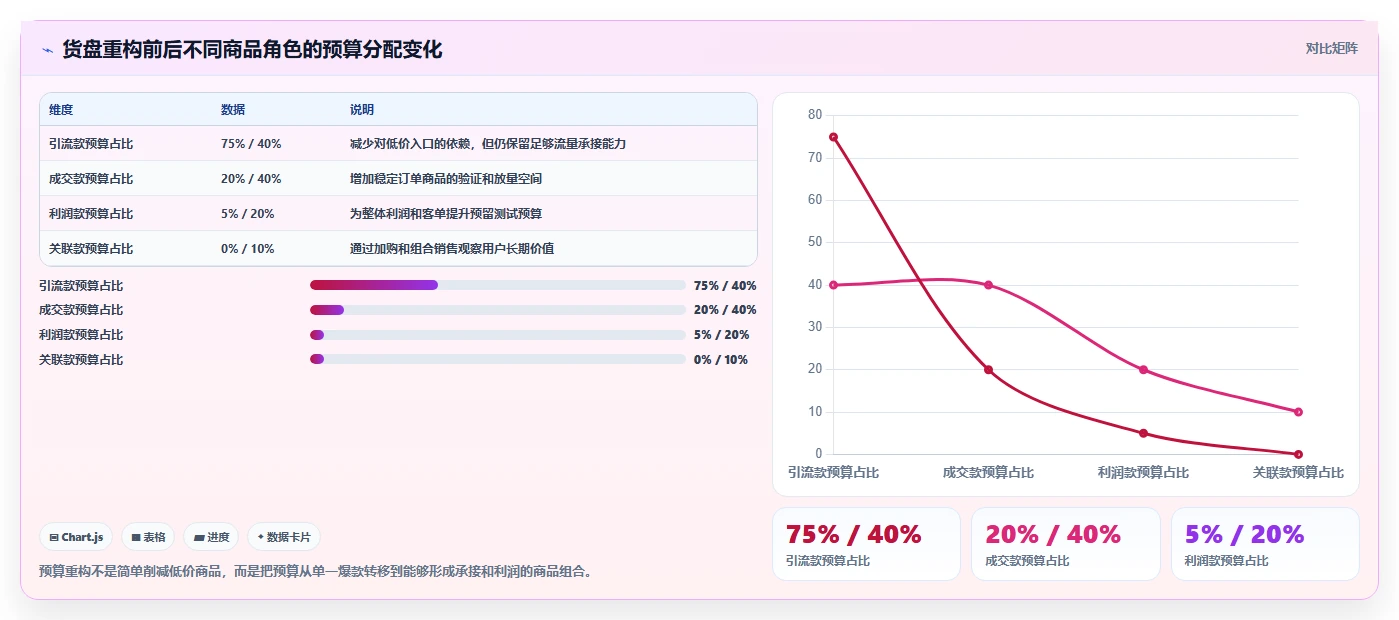Viewport: 1399px width, 620px height.
Task: Click dark red line point at 利润款预算占比 (5)
Action: point(1143,433)
